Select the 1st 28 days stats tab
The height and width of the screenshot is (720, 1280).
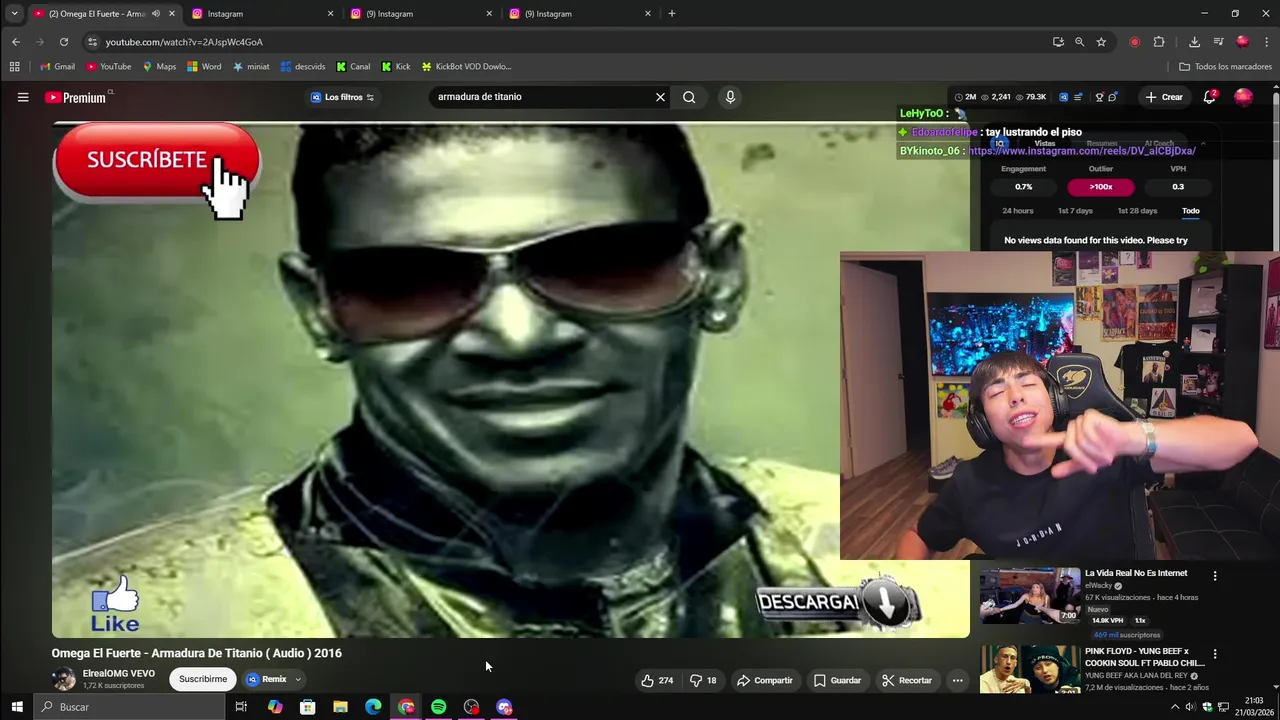tap(1137, 211)
